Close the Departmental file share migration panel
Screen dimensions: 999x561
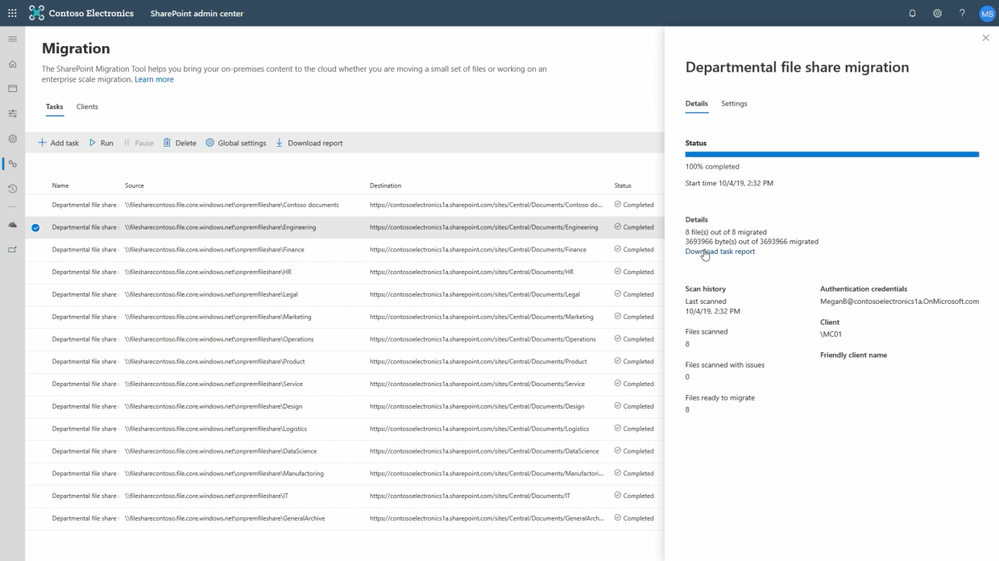click(986, 38)
